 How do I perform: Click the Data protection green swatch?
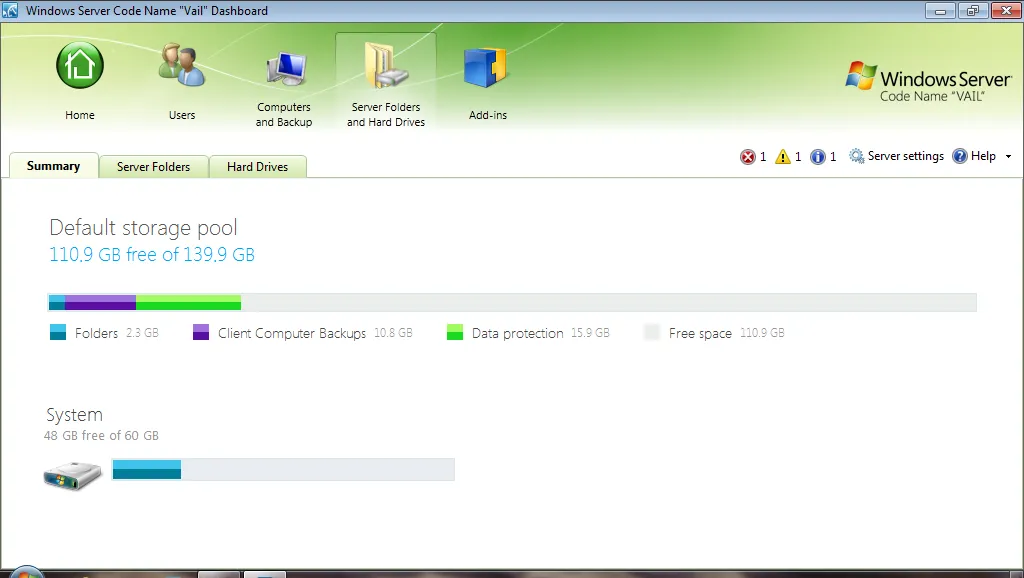(455, 332)
